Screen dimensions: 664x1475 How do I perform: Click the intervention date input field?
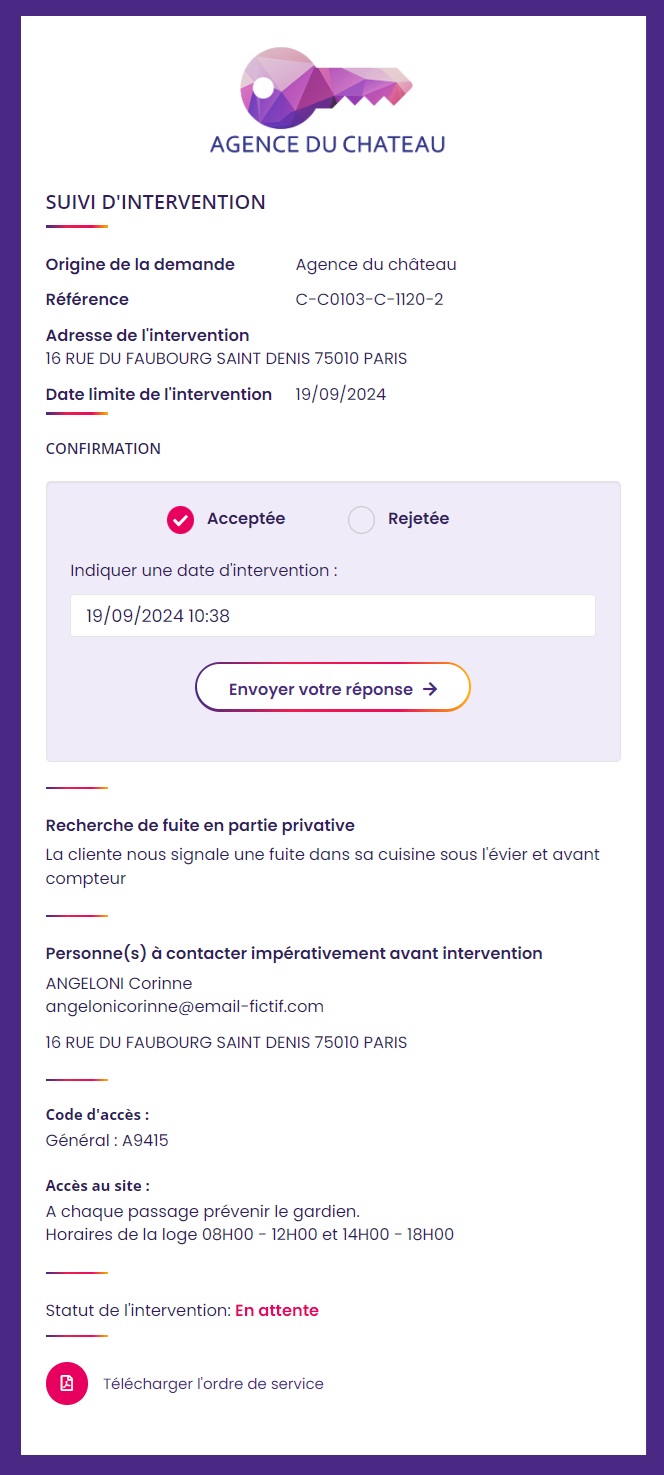click(x=333, y=616)
